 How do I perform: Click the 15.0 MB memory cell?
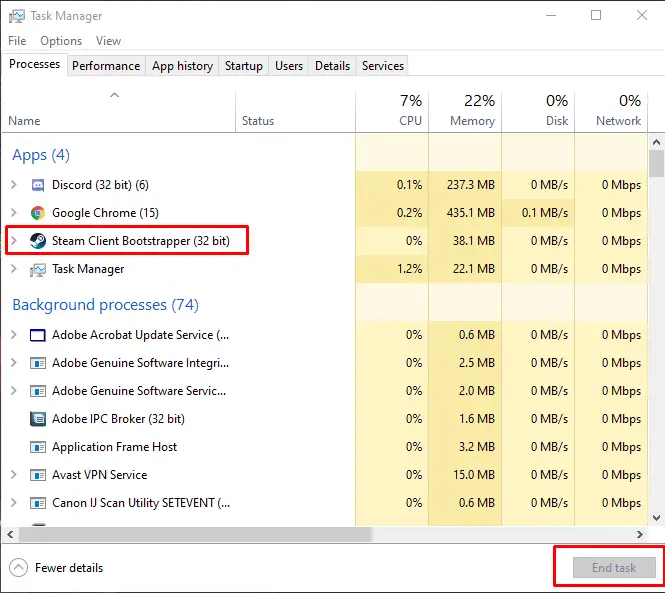[x=465, y=475]
